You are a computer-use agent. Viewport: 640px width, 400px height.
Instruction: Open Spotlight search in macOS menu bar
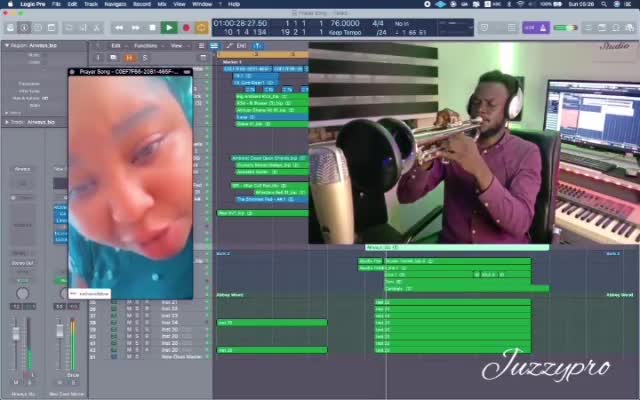click(603, 4)
